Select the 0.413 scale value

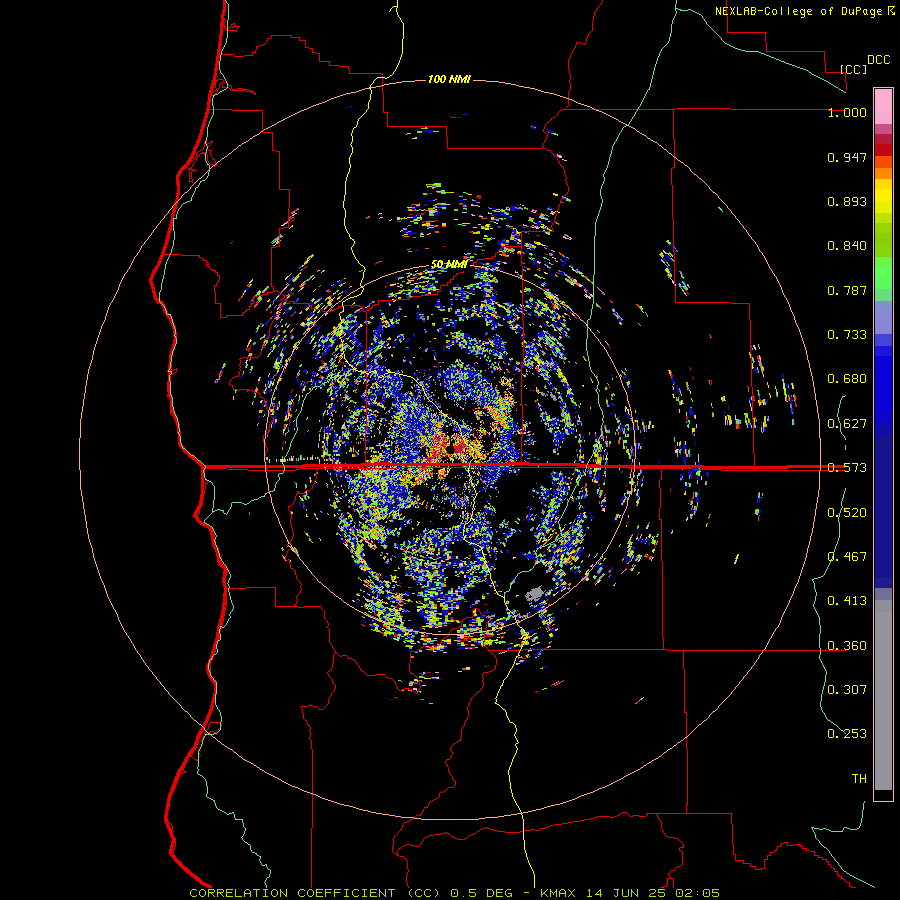[847, 601]
